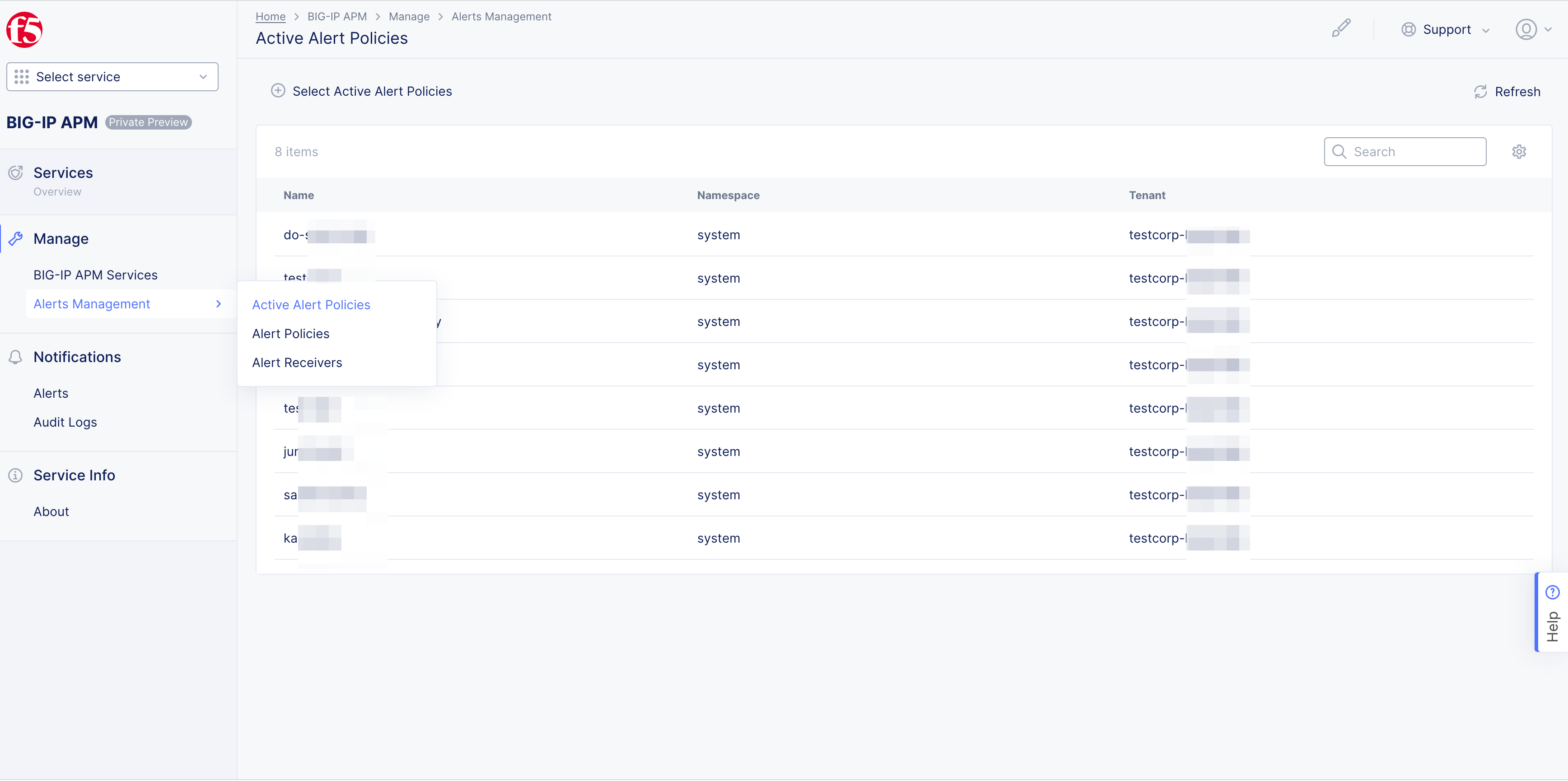The height and width of the screenshot is (781, 1568).
Task: Click the Manage wrench icon
Action: (x=16, y=238)
